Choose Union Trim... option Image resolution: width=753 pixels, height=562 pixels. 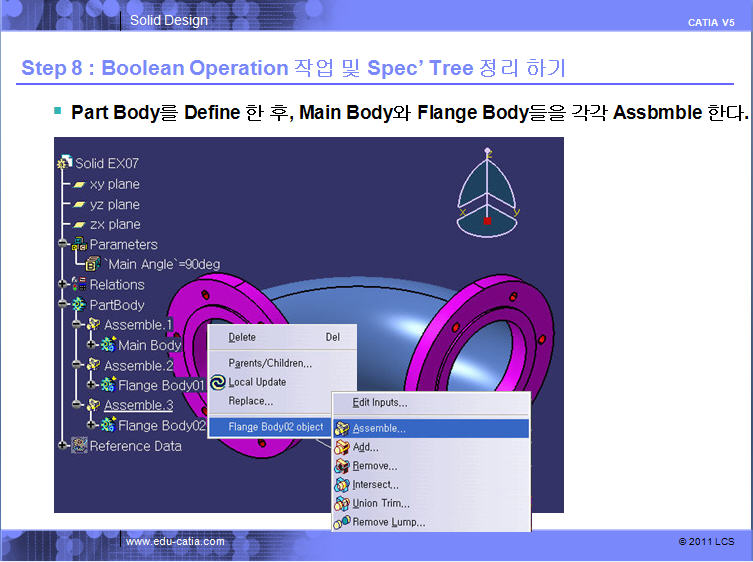click(431, 503)
